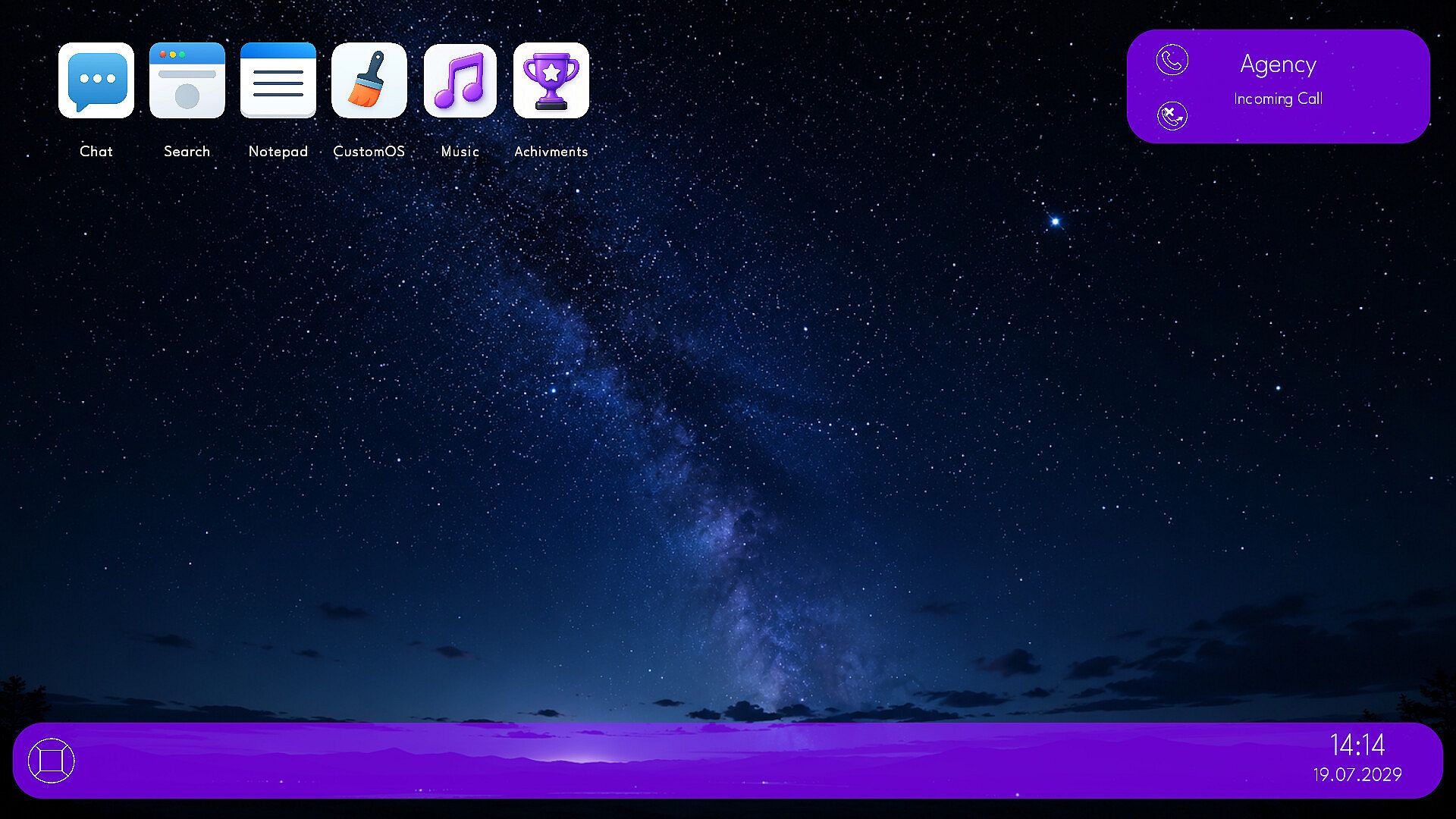Click the Music icon label
Screen dimensions: 1456x819
coord(460,151)
